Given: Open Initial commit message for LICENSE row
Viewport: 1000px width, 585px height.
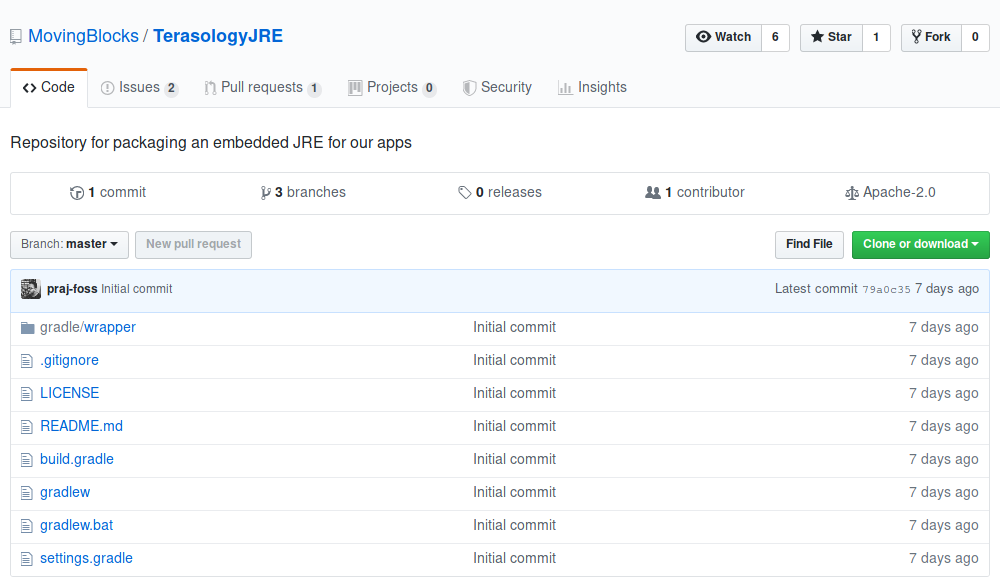Looking at the screenshot, I should 515,394.
